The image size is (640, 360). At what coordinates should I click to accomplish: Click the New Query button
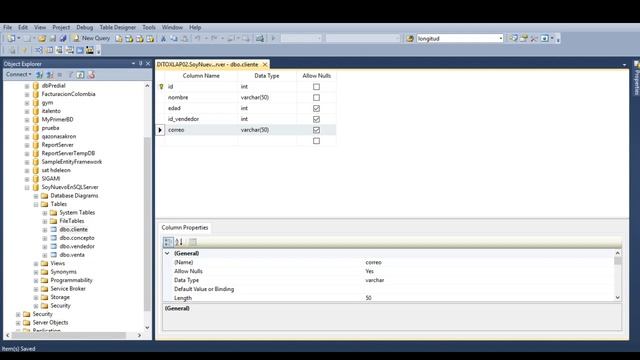point(91,38)
